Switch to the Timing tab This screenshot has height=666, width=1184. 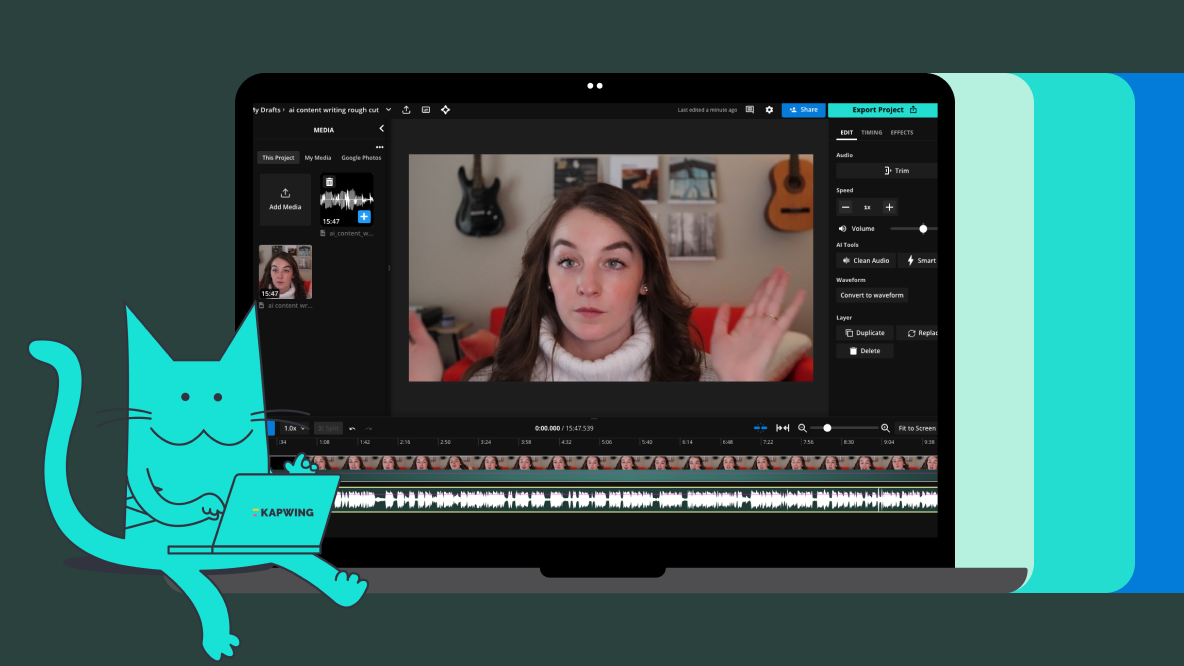[874, 132]
